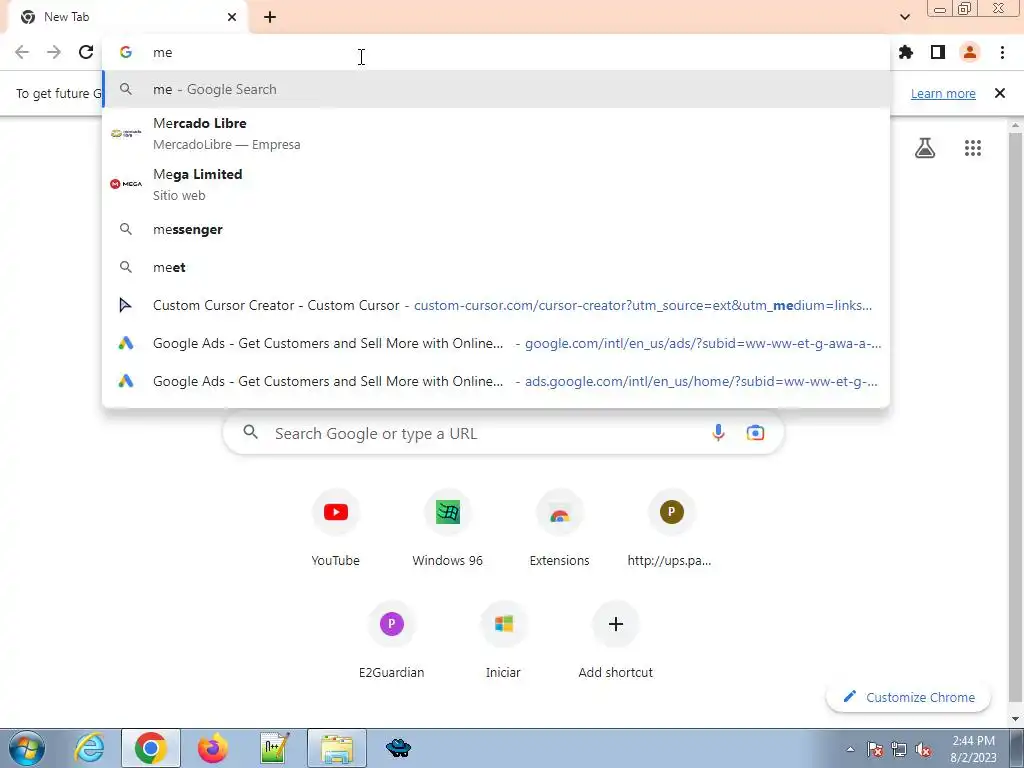
Task: Search by image with Lens camera
Action: point(755,433)
